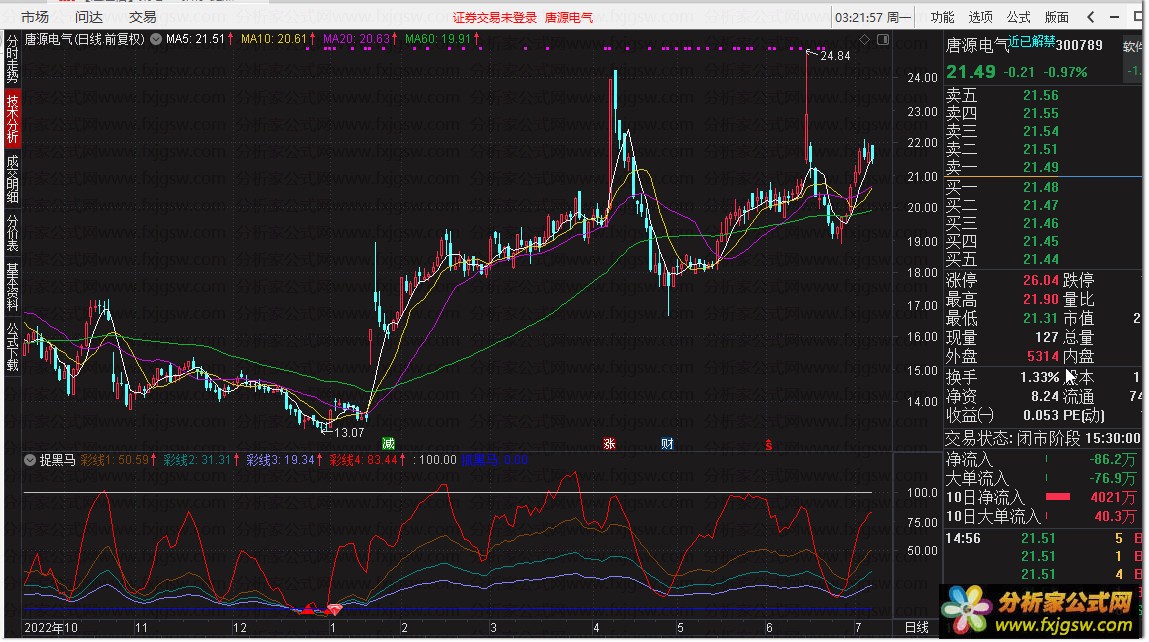The width and height of the screenshot is (1149, 642).
Task: Click 14:56 trade tick row
Action: (x=1043, y=539)
